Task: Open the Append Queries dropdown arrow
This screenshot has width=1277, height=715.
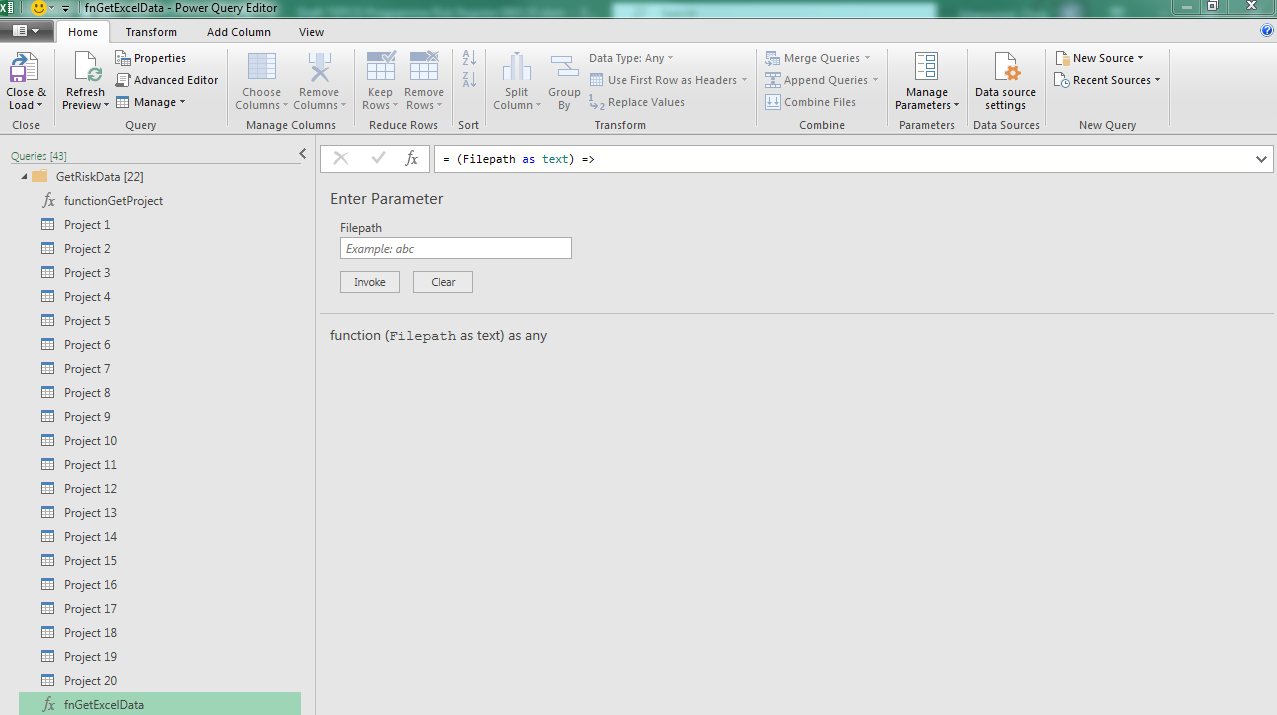Action: point(875,80)
